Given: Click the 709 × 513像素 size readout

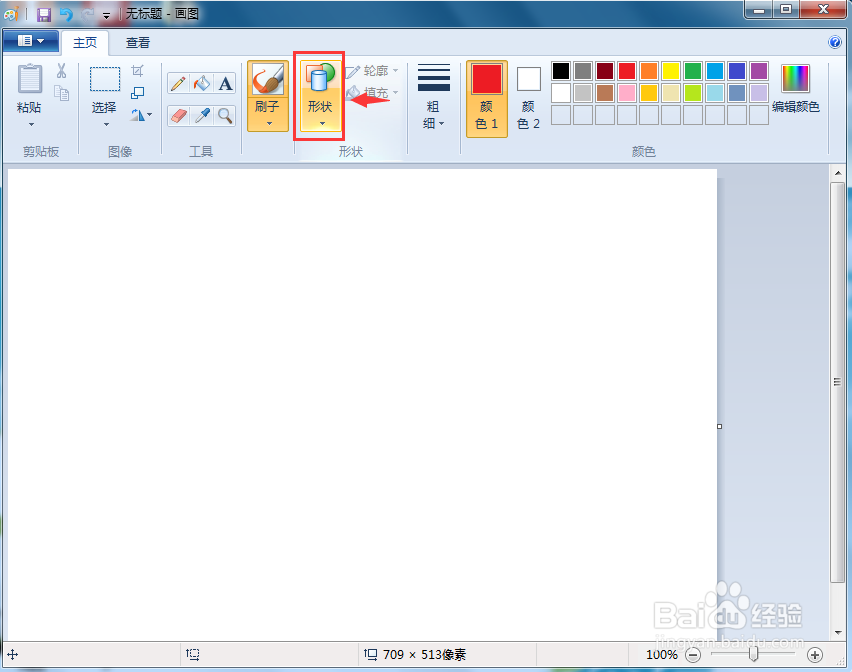Looking at the screenshot, I should pyautogui.click(x=424, y=655).
